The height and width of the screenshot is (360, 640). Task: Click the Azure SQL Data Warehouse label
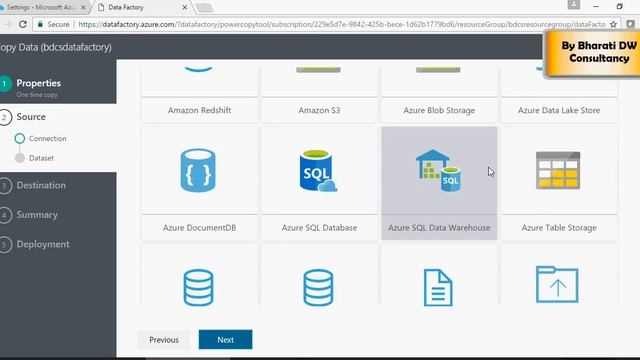(439, 228)
